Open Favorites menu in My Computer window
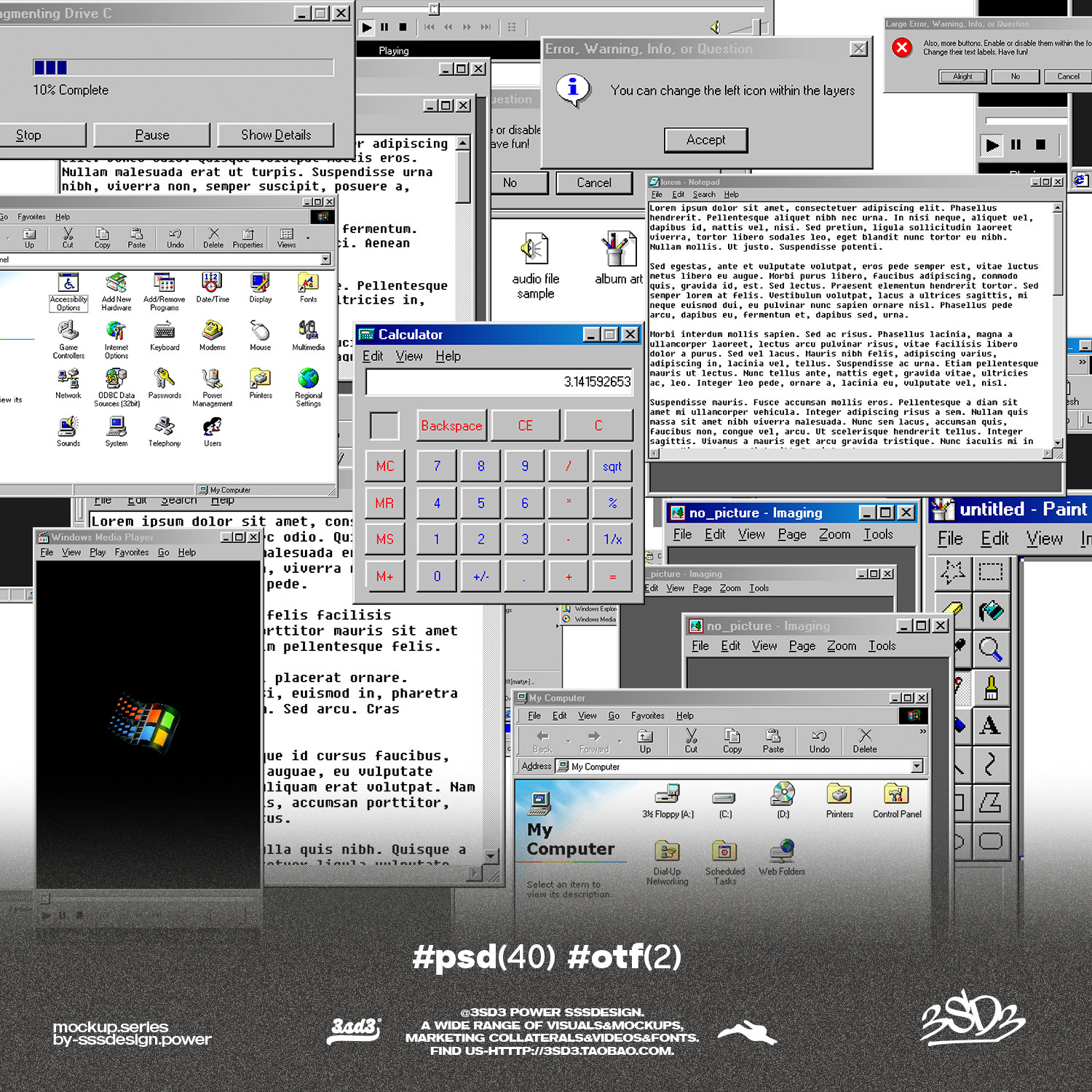Image resolution: width=1092 pixels, height=1092 pixels. pyautogui.click(x=648, y=716)
